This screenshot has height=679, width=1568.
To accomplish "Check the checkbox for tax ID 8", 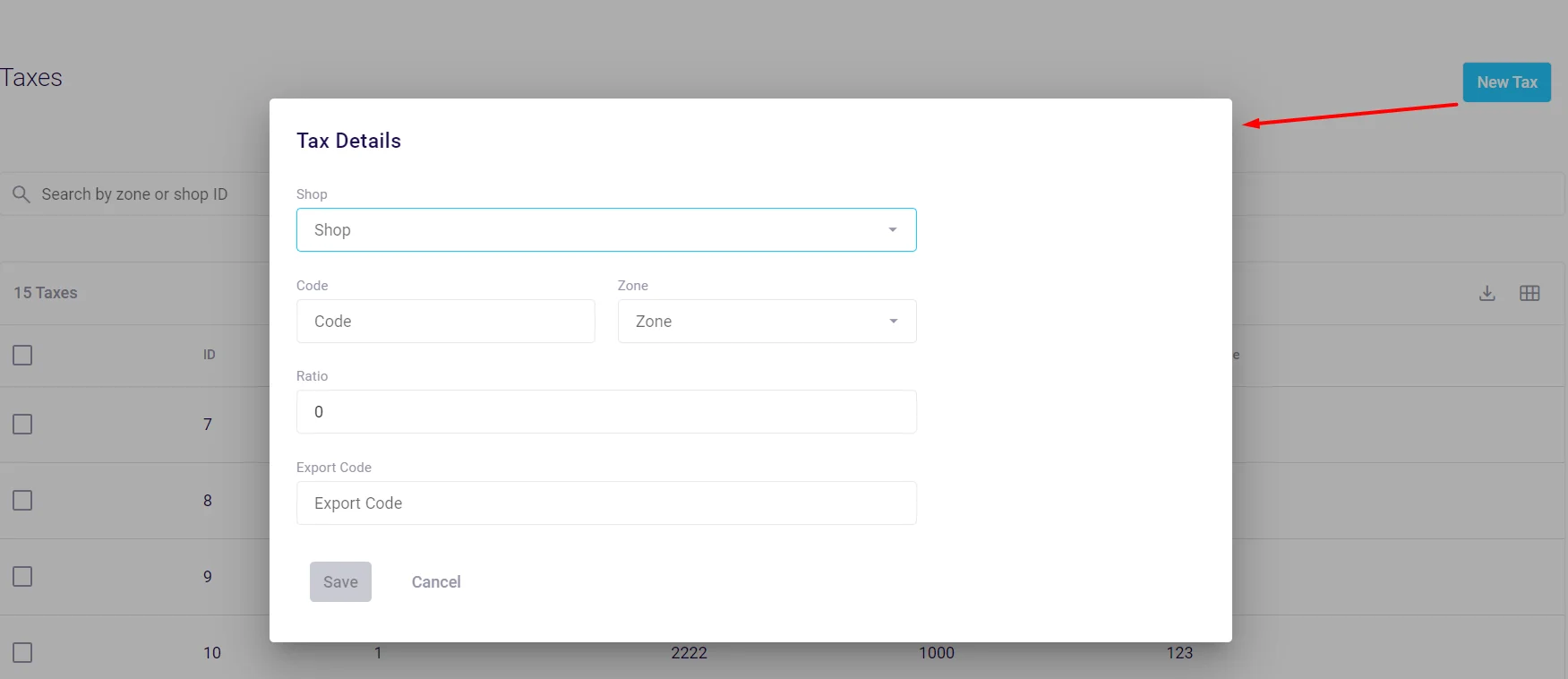I will [22, 500].
